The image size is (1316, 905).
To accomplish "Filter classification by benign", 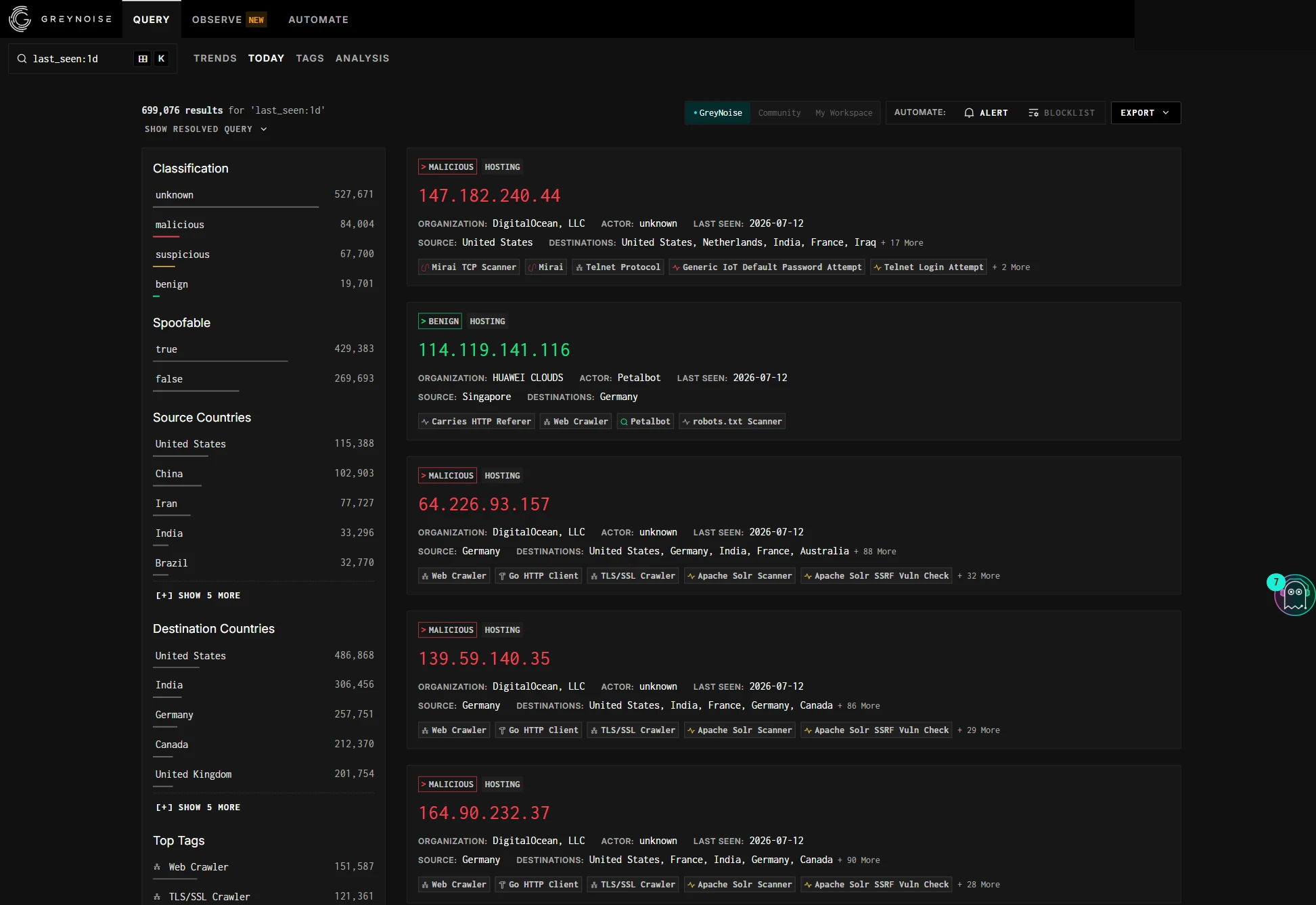I will coord(264,285).
